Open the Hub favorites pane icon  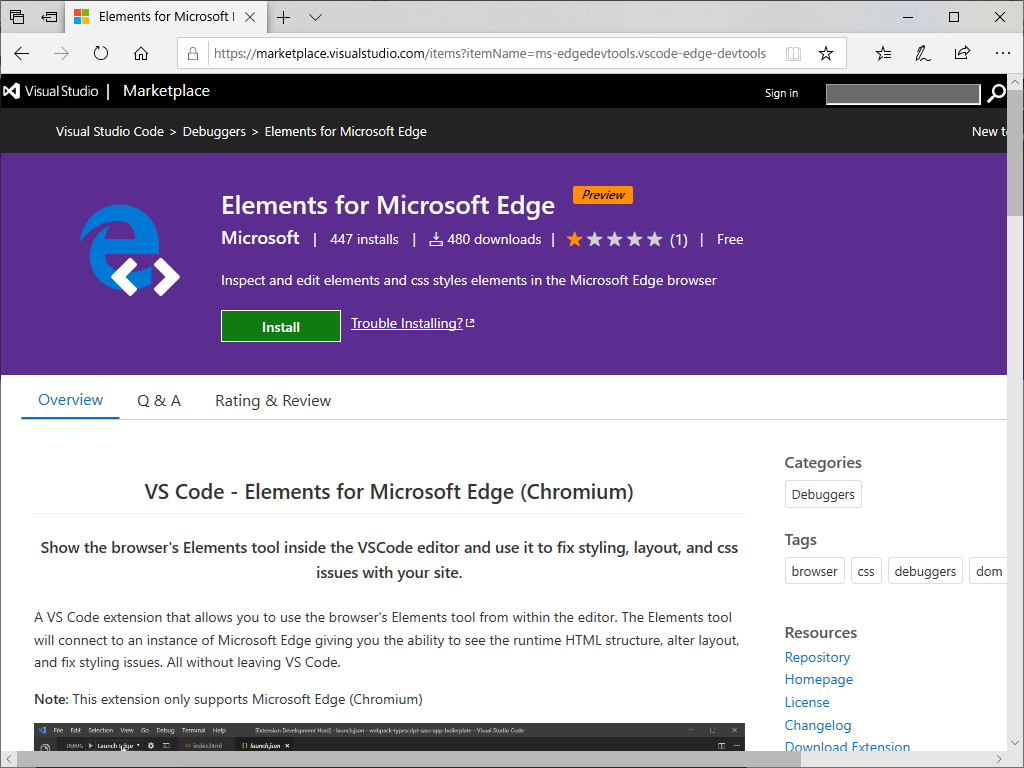[882, 53]
